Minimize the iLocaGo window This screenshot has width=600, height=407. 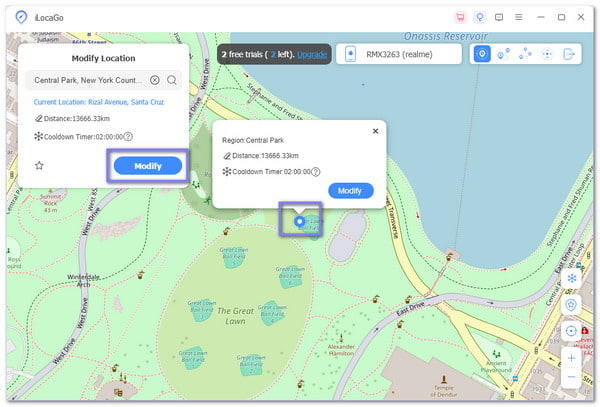coord(541,17)
